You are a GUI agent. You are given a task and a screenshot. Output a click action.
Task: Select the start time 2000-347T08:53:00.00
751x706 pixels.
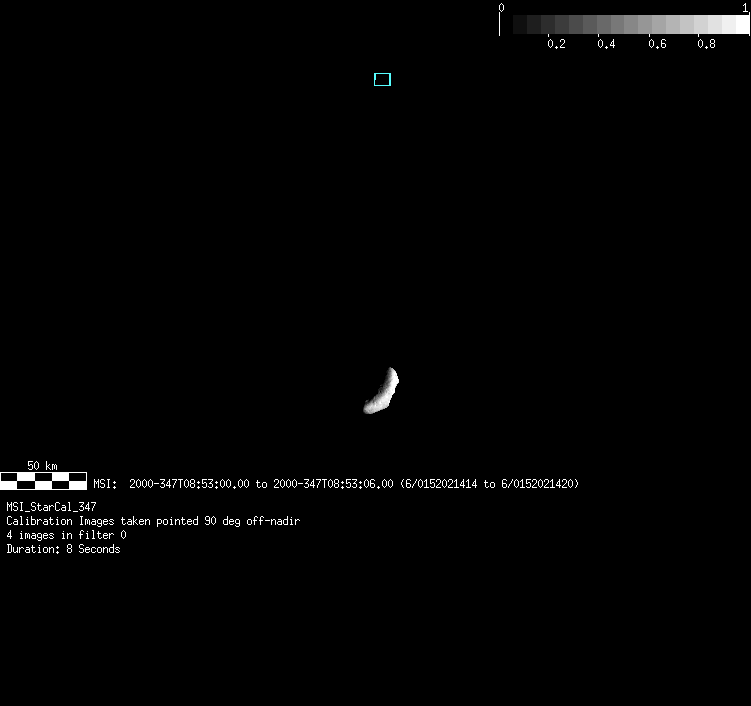click(189, 484)
